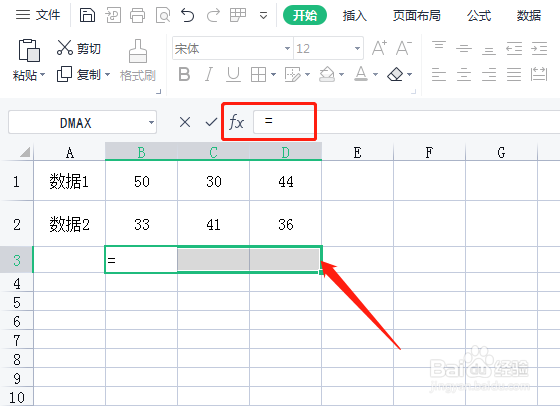Click the align left icon
Viewport: 560px width, 406px height.
(439, 75)
